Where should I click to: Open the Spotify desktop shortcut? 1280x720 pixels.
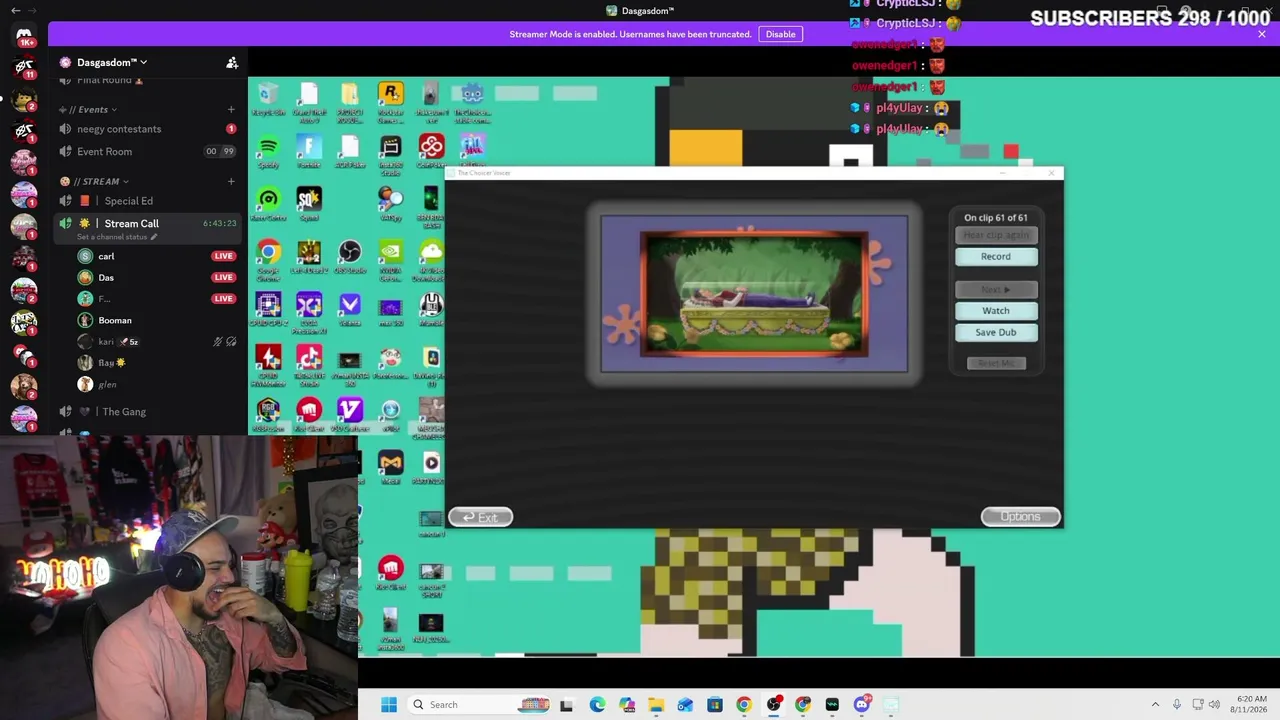coord(268,150)
